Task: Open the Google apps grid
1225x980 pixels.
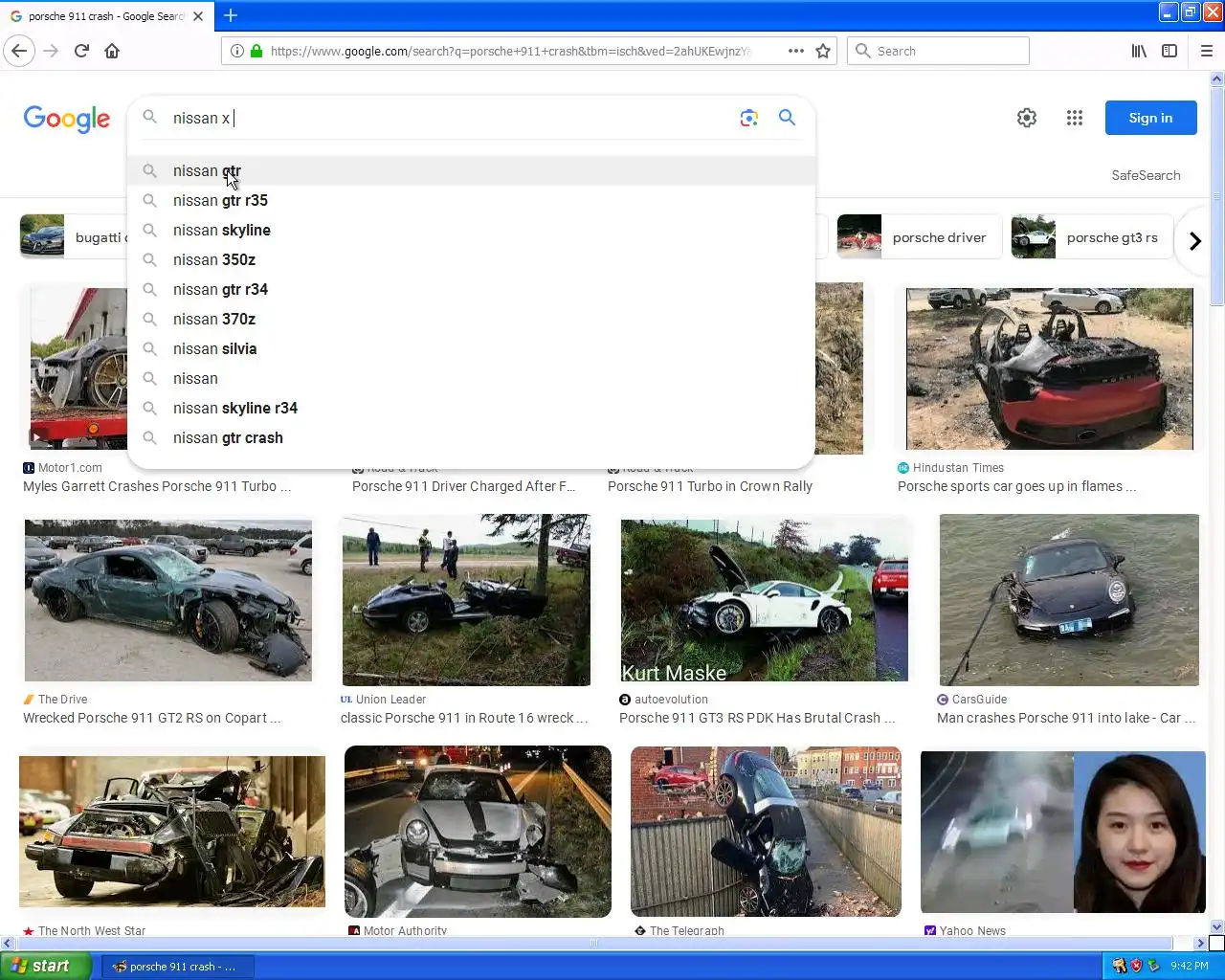Action: [x=1075, y=118]
